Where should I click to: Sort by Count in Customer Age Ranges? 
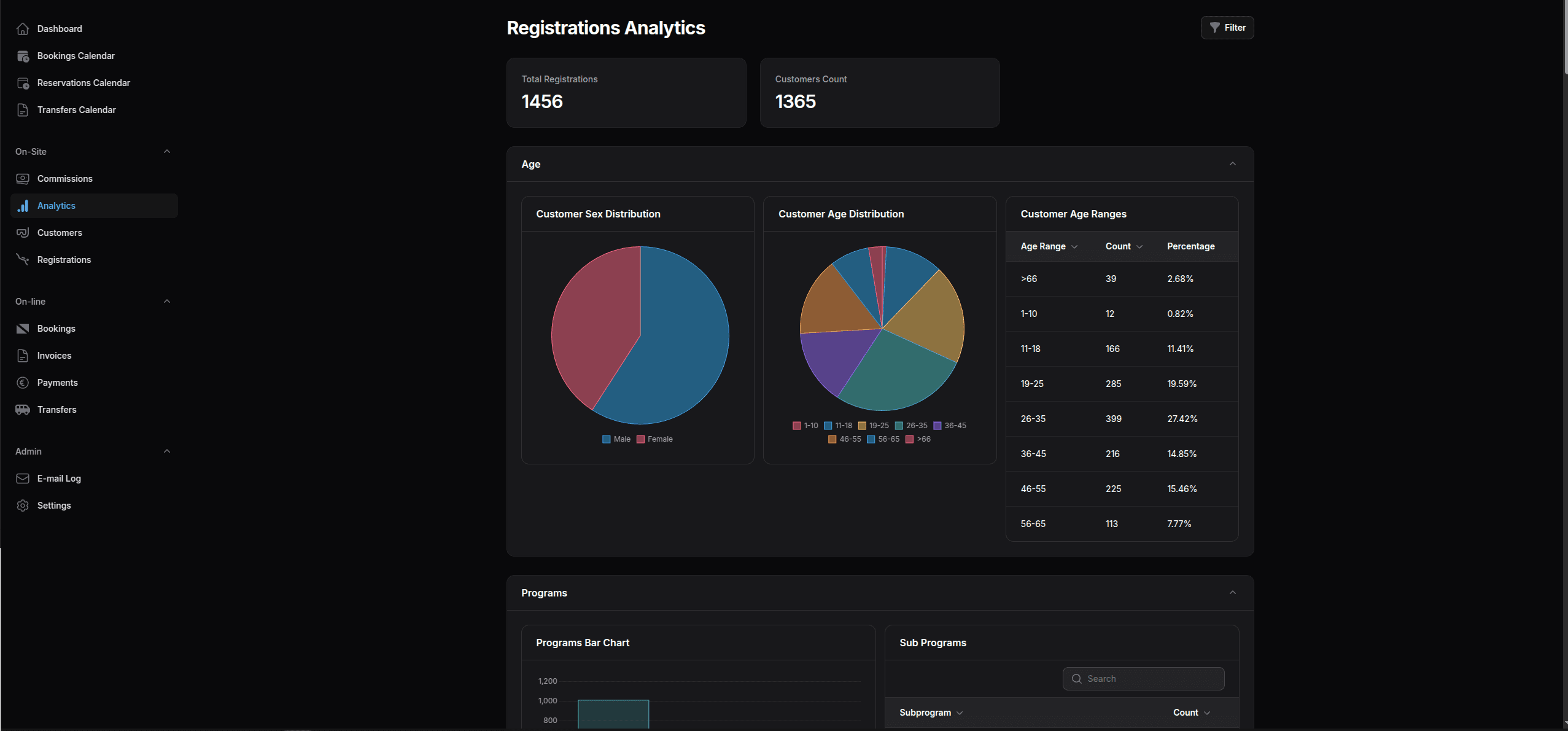(1122, 246)
